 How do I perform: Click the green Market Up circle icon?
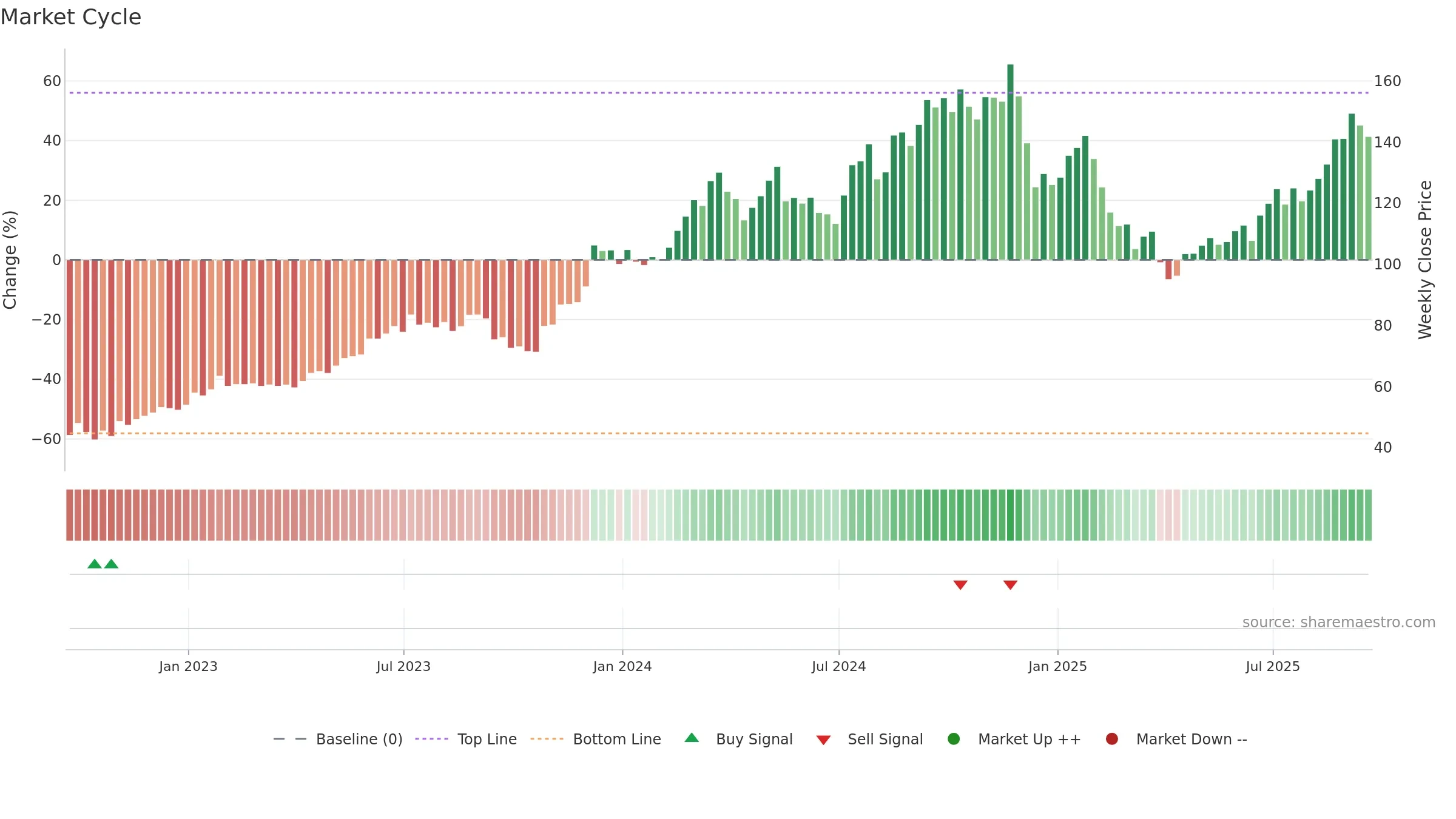tap(954, 739)
